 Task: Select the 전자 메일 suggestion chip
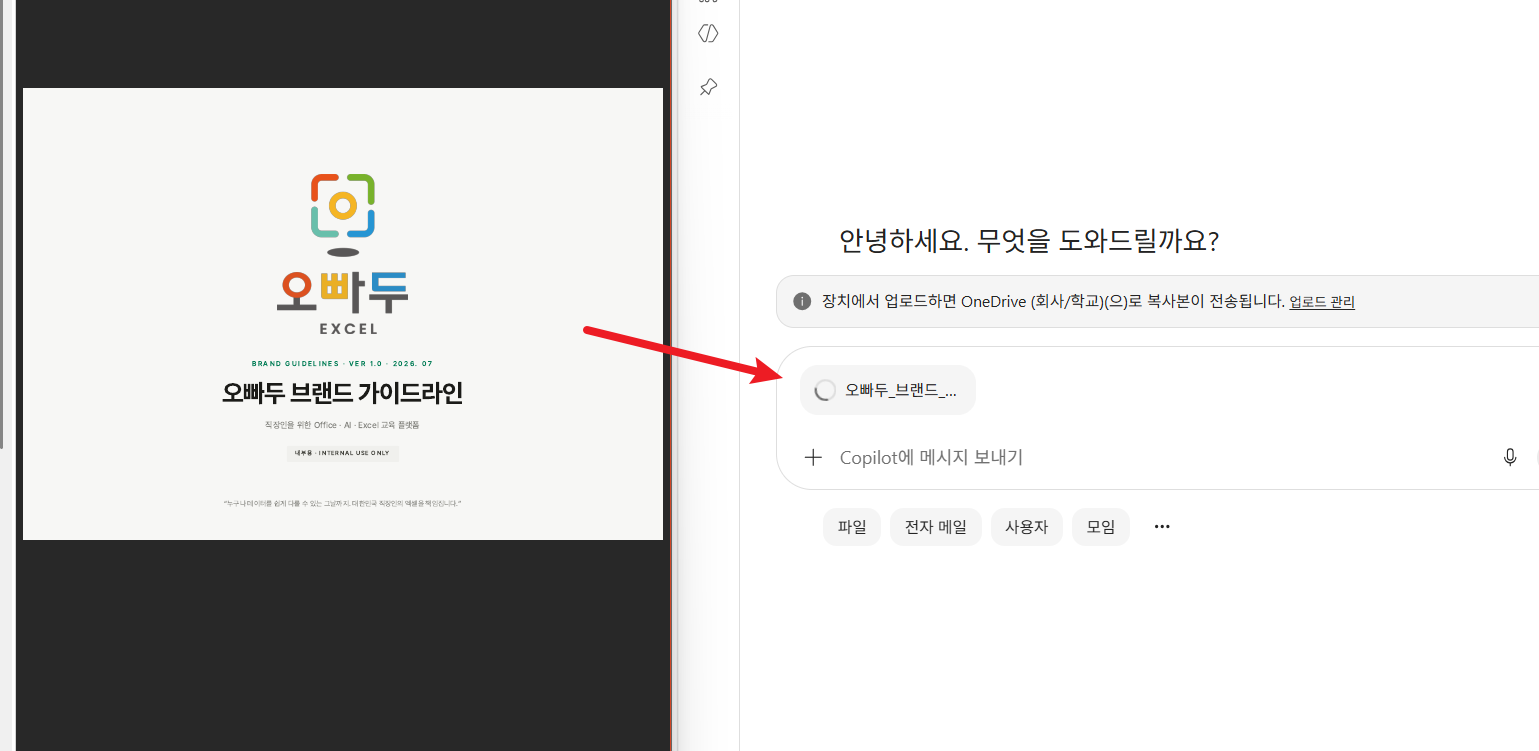click(936, 527)
